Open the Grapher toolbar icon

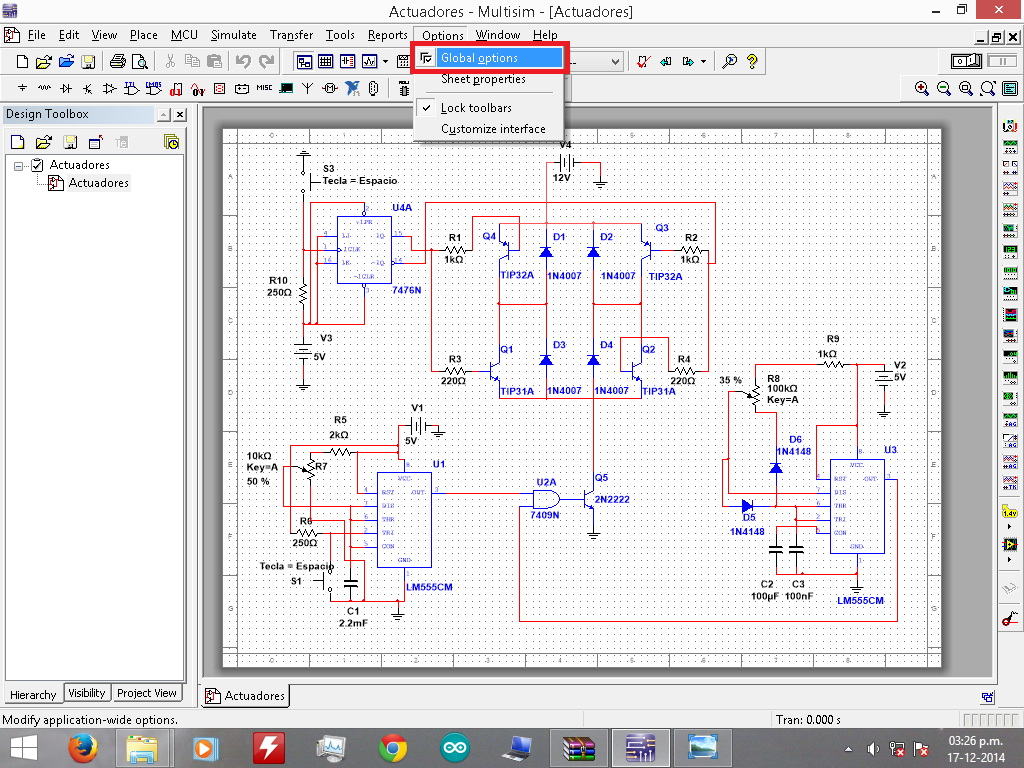[x=369, y=62]
